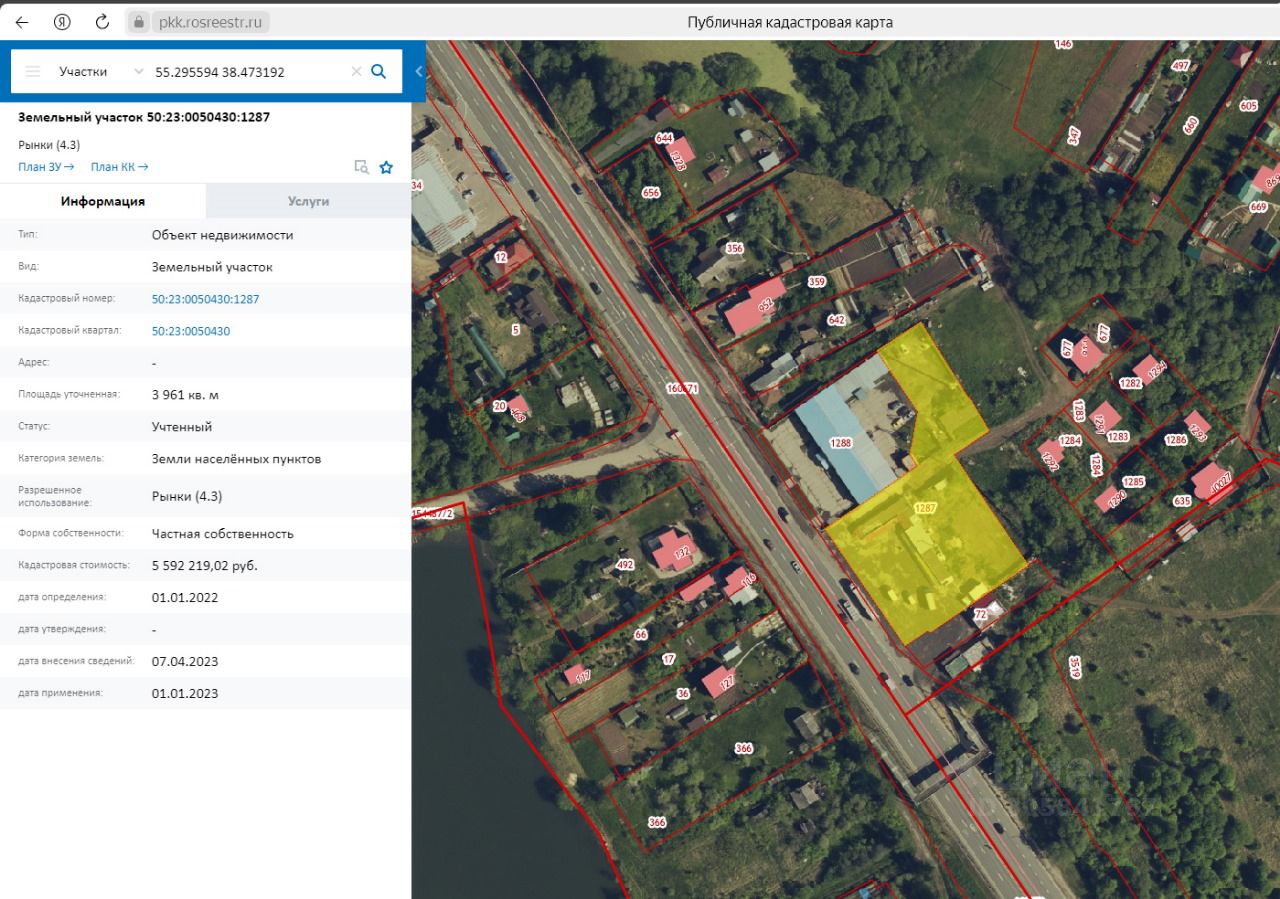Switch to the Услуги tab
The image size is (1280, 899).
308,201
